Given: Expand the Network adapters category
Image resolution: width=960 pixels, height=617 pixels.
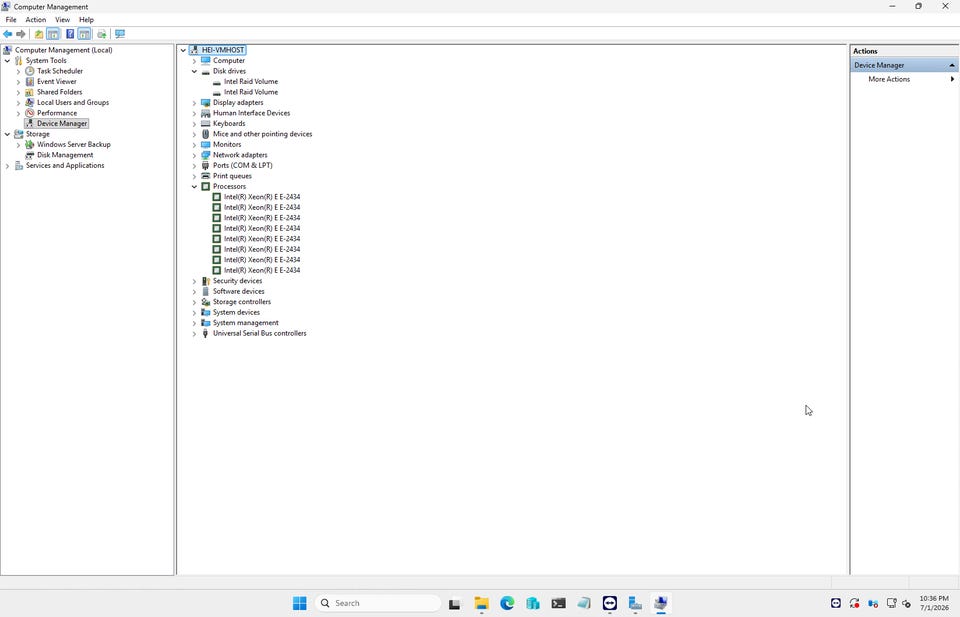Looking at the screenshot, I should pyautogui.click(x=194, y=155).
